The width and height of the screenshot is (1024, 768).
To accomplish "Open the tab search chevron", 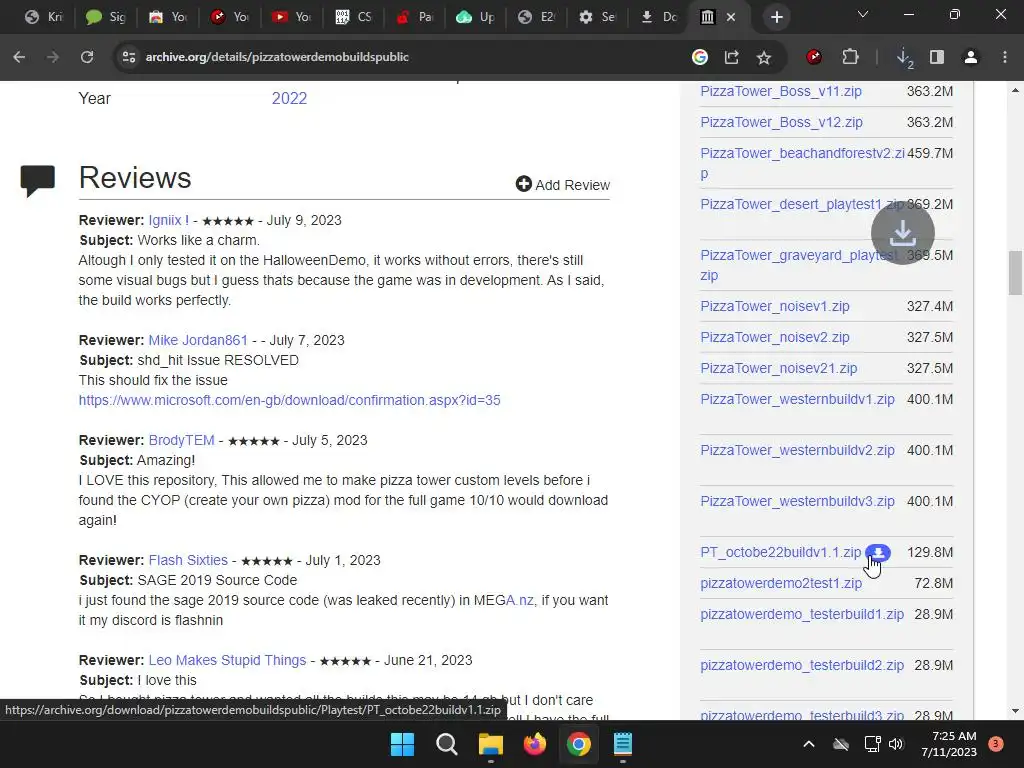I will tap(863, 14).
